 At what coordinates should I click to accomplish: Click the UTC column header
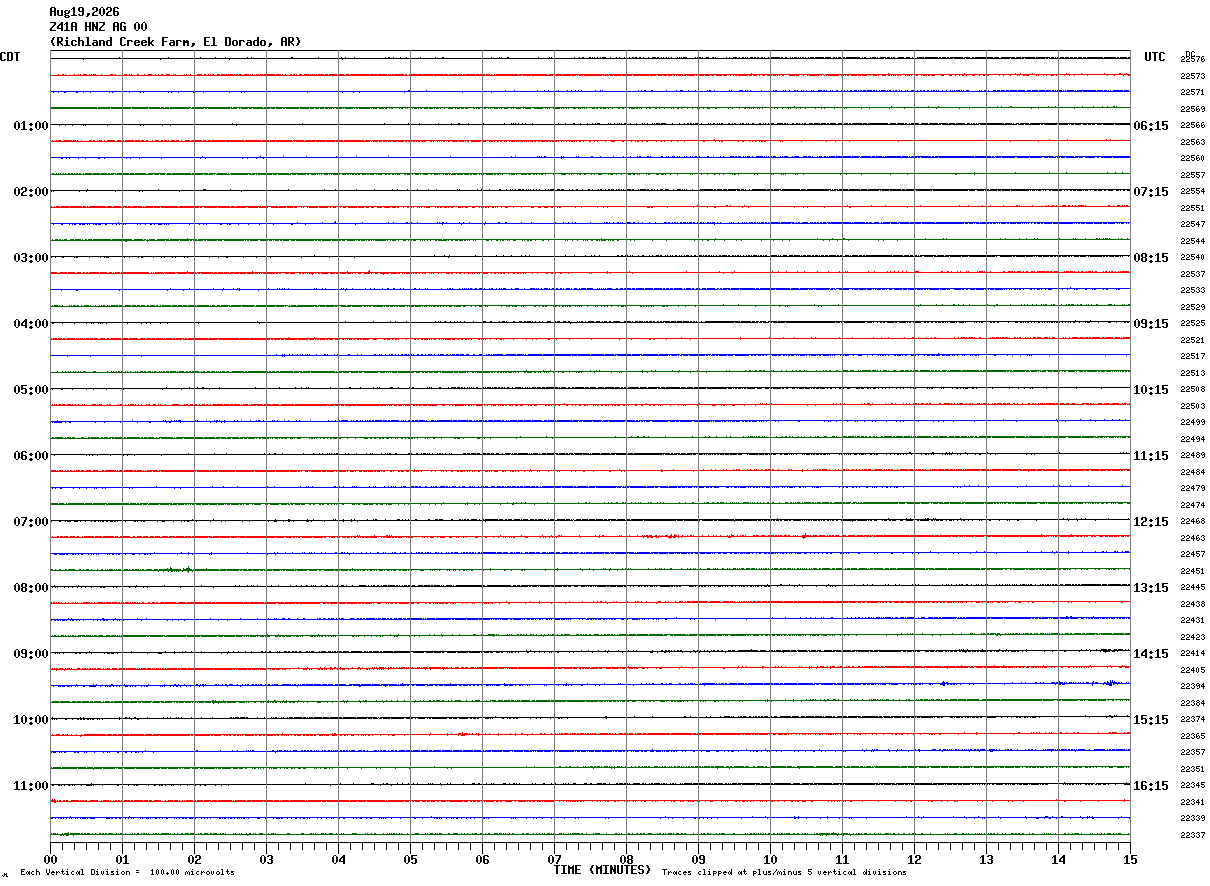pos(1155,57)
